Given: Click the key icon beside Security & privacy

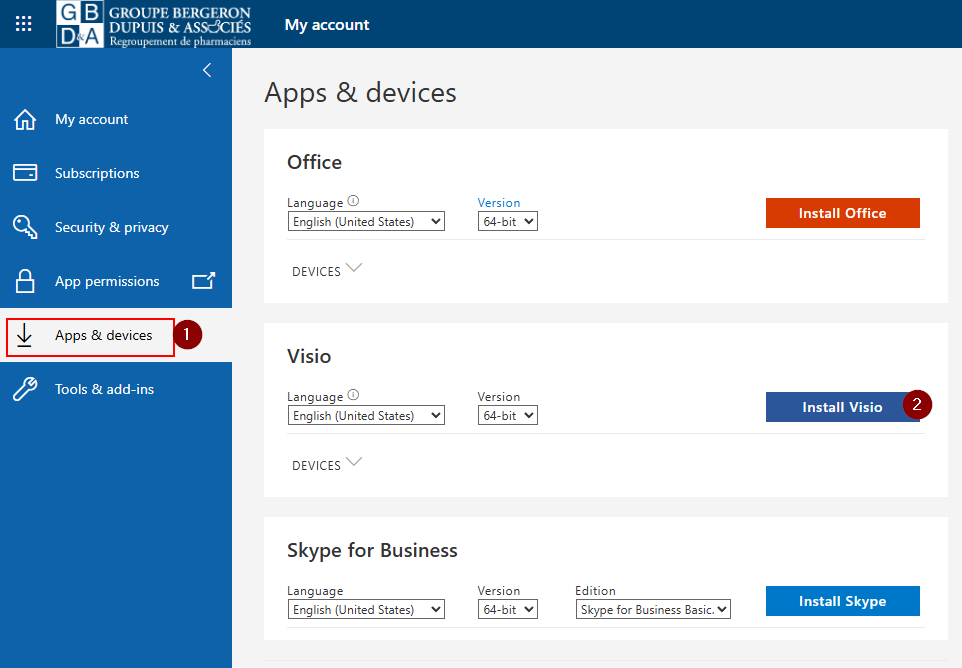Looking at the screenshot, I should tap(25, 227).
